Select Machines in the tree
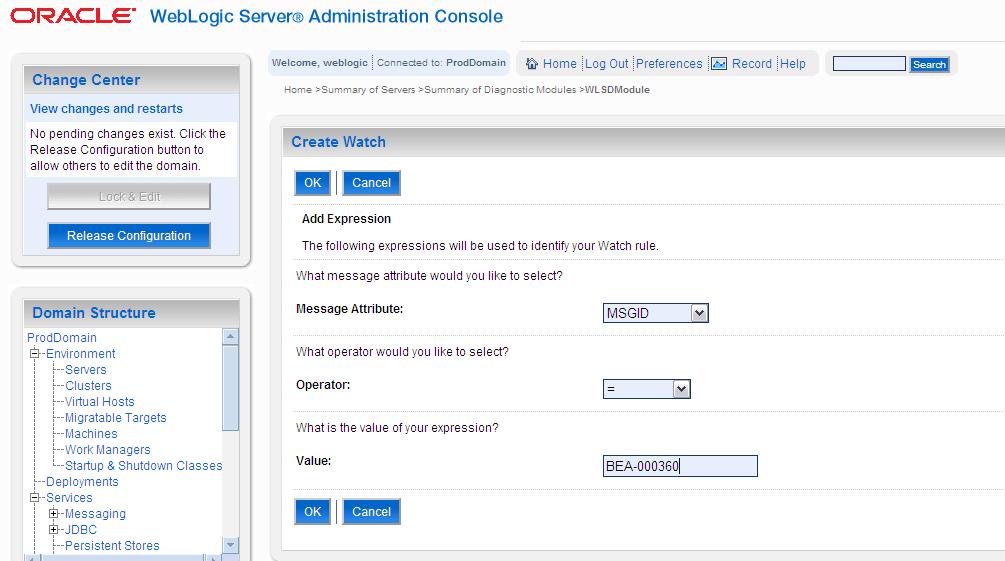The width and height of the screenshot is (1005, 561). pos(91,433)
